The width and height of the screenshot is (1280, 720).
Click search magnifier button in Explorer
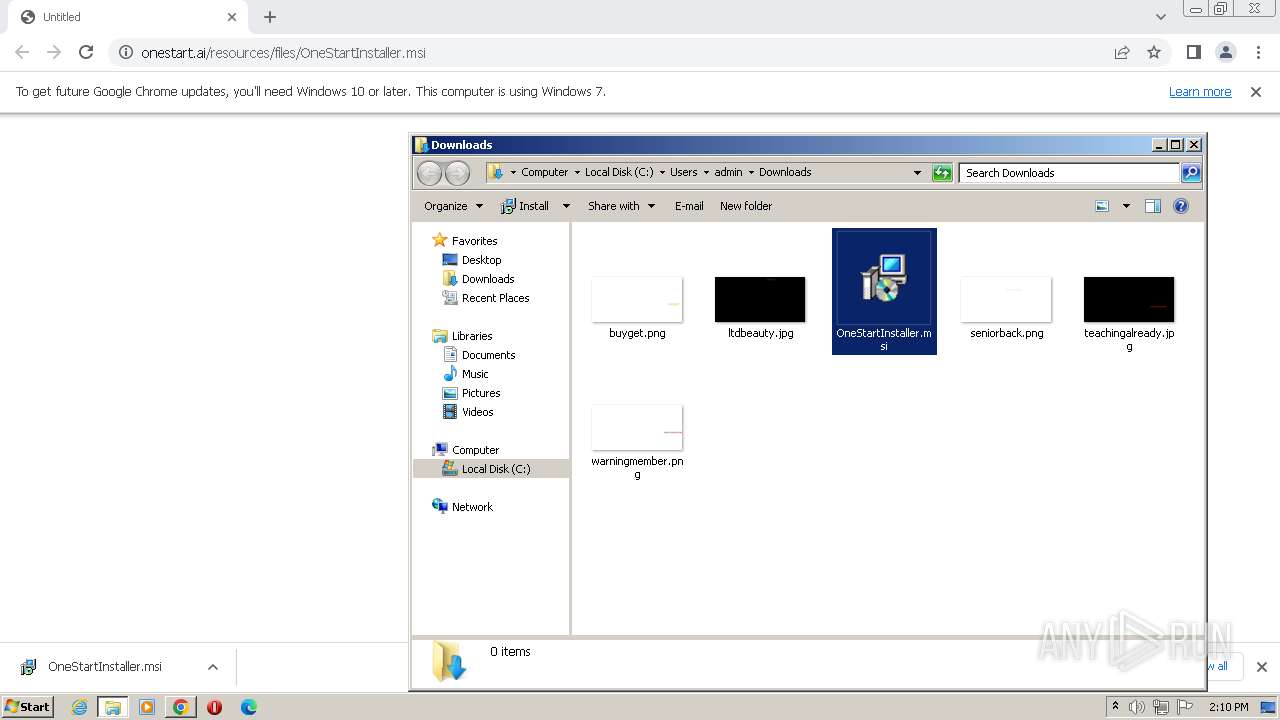(x=1191, y=173)
